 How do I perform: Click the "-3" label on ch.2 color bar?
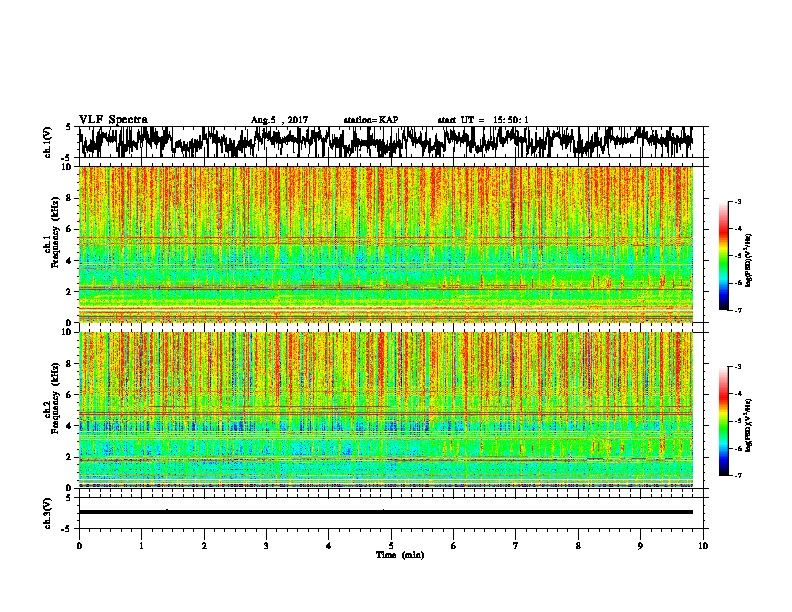tap(738, 367)
